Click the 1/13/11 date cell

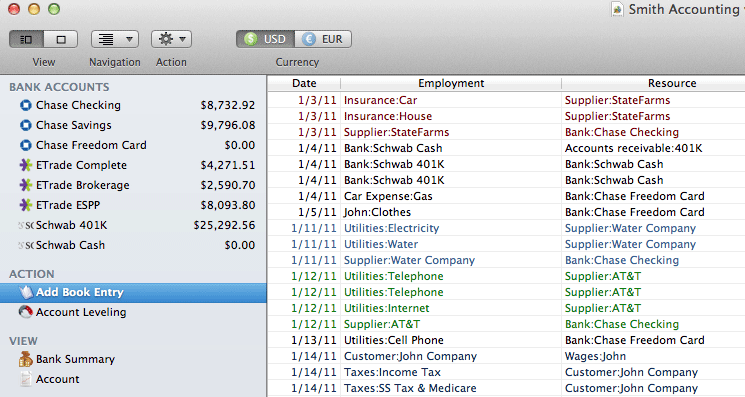(314, 340)
